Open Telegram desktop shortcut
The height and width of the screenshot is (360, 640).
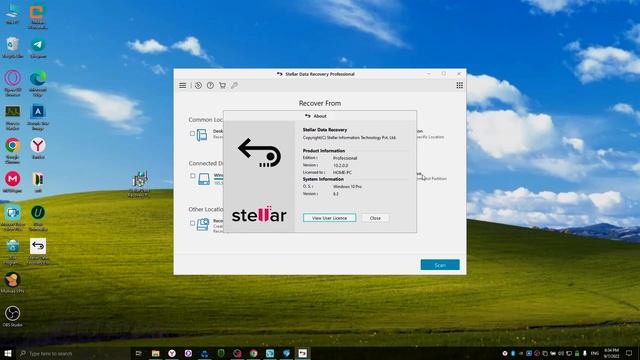(x=38, y=47)
